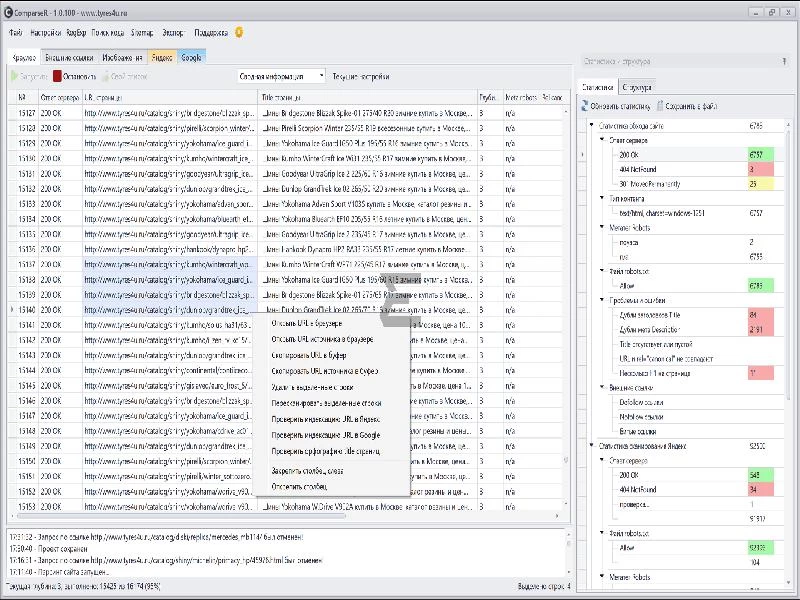This screenshot has width=800, height=600.
Task: Click the save-to-file clipboard icon
Action: click(660, 106)
